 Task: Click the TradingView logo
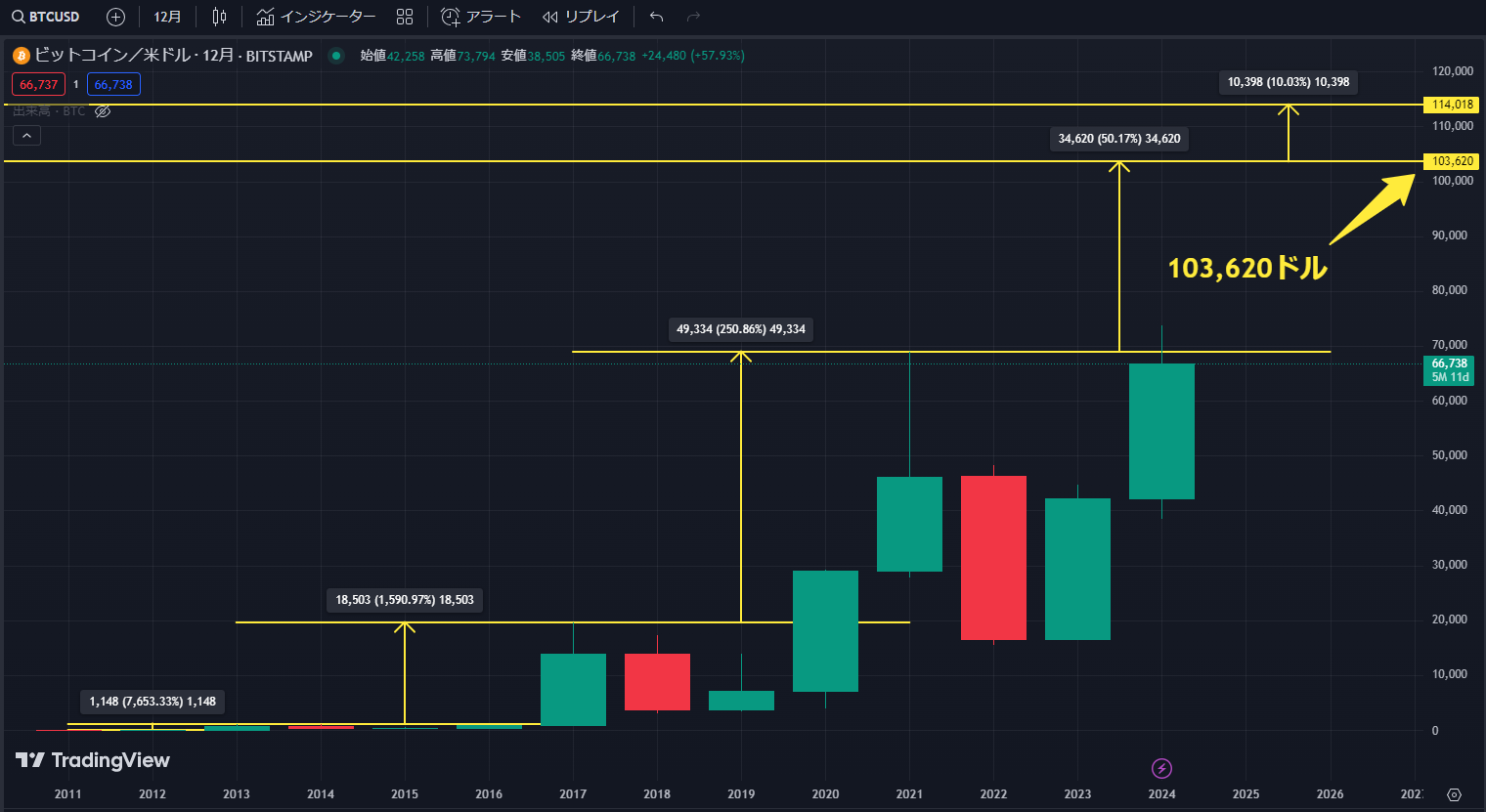pyautogui.click(x=93, y=760)
